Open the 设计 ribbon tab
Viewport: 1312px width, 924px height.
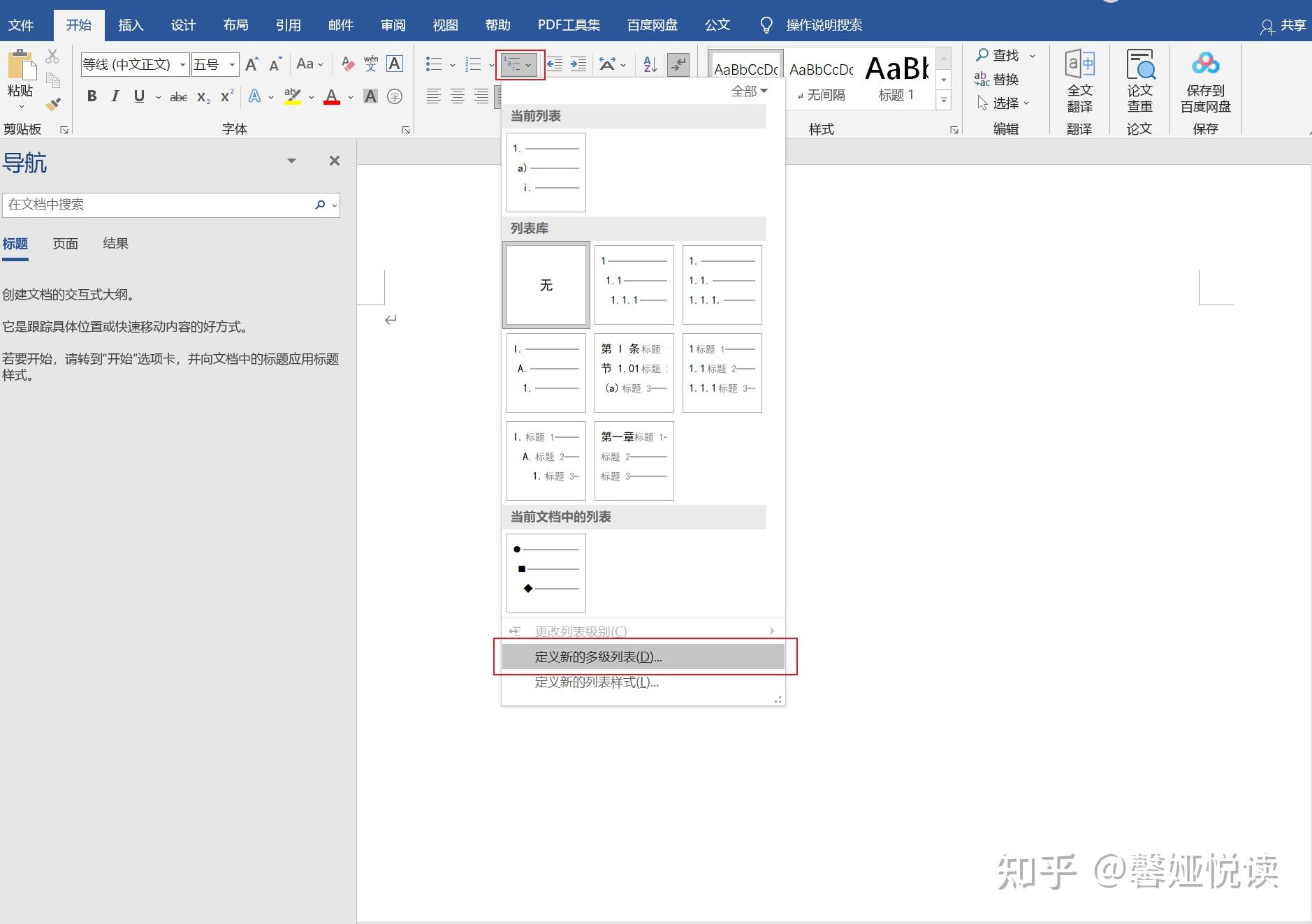tap(183, 25)
